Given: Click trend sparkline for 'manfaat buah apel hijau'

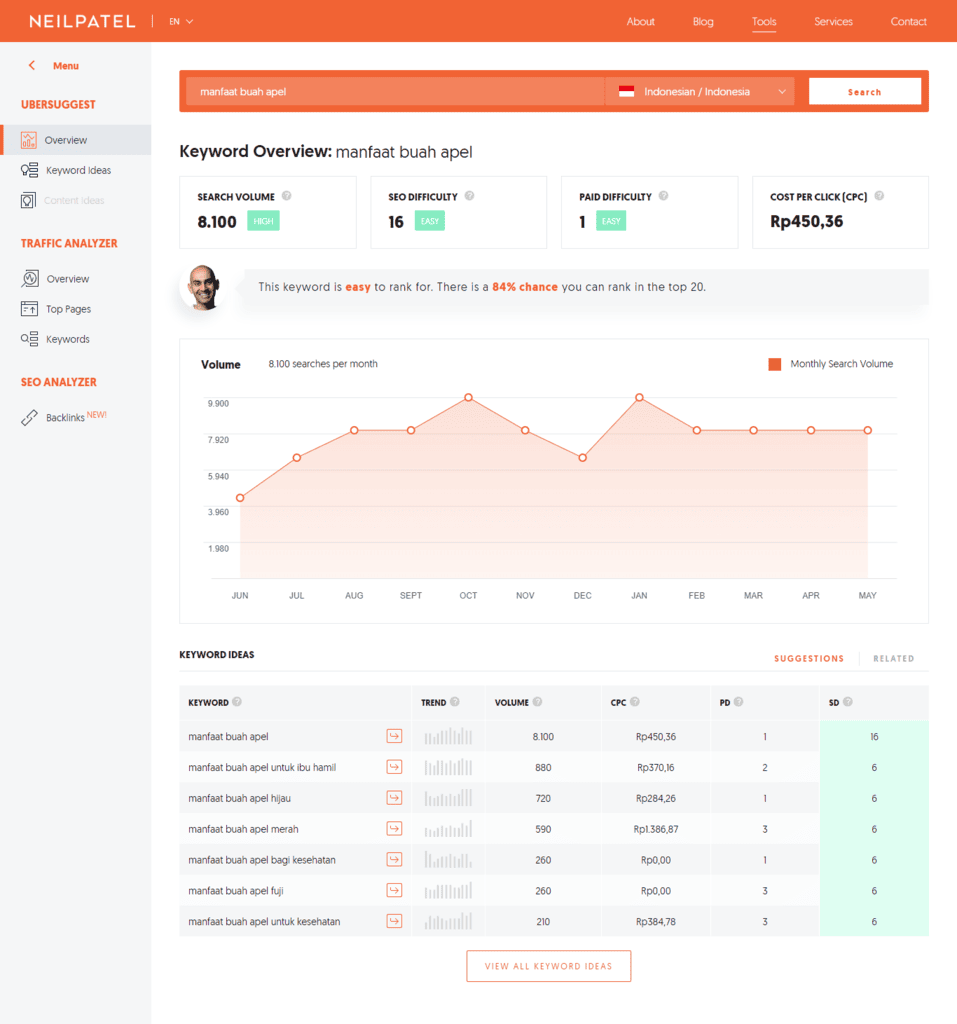Looking at the screenshot, I should pyautogui.click(x=448, y=798).
